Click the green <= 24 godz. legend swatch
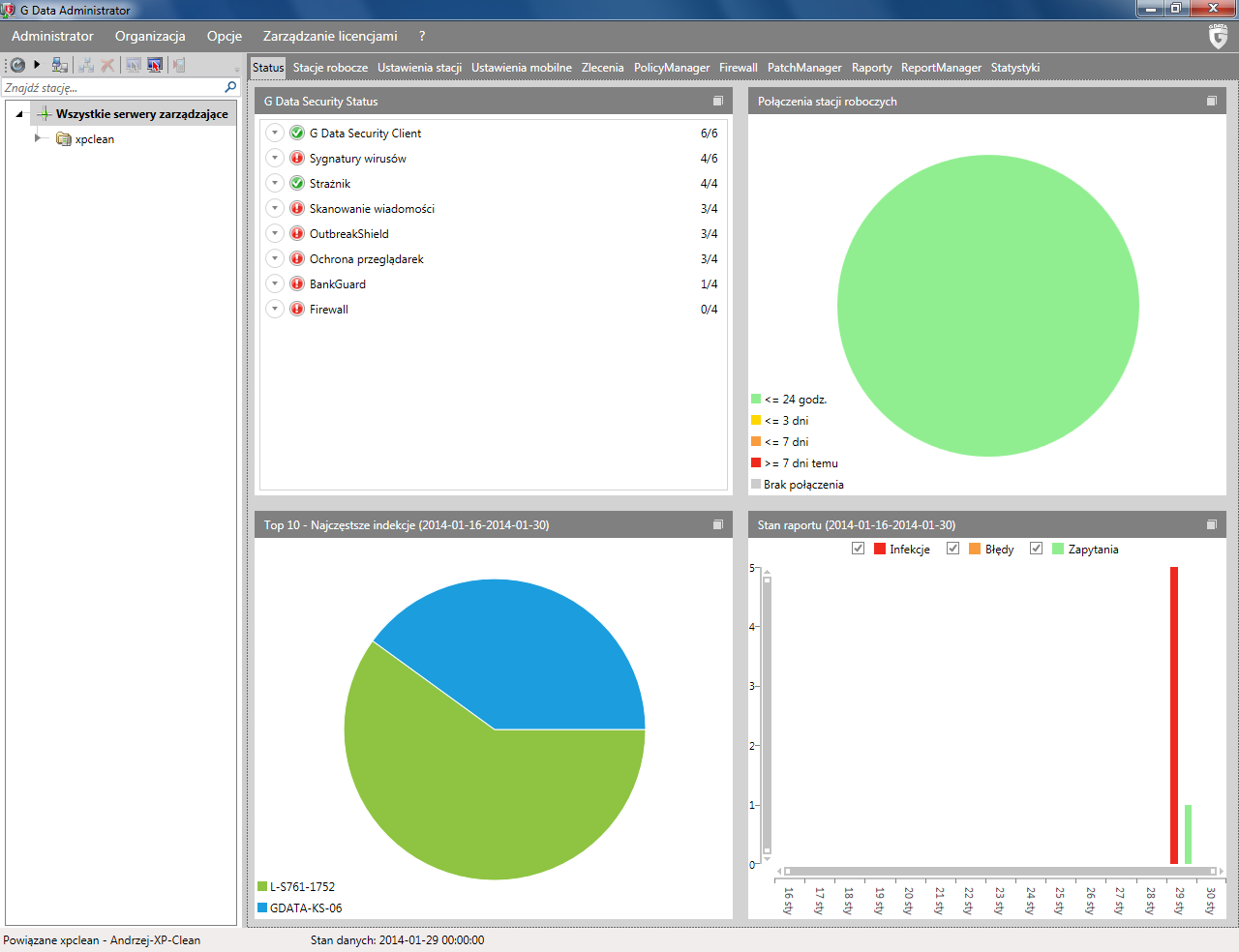 click(756, 399)
